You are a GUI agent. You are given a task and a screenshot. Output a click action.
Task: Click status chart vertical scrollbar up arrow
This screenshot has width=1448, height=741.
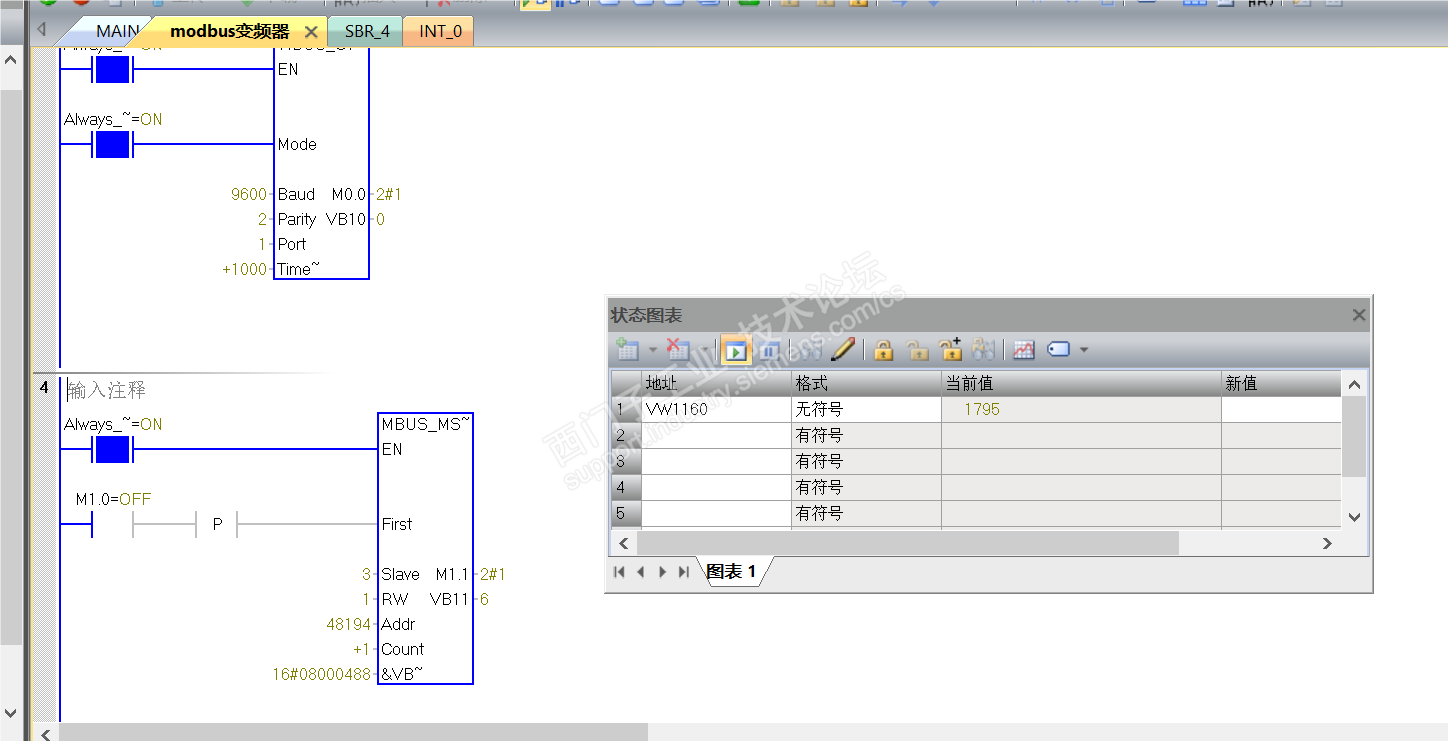(1354, 385)
